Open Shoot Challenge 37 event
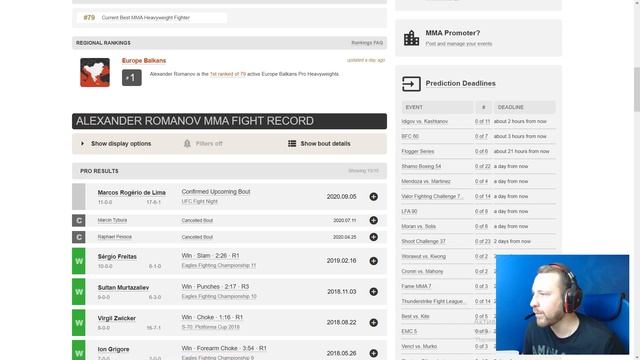Viewport: 640px width, 360px height. [423, 242]
